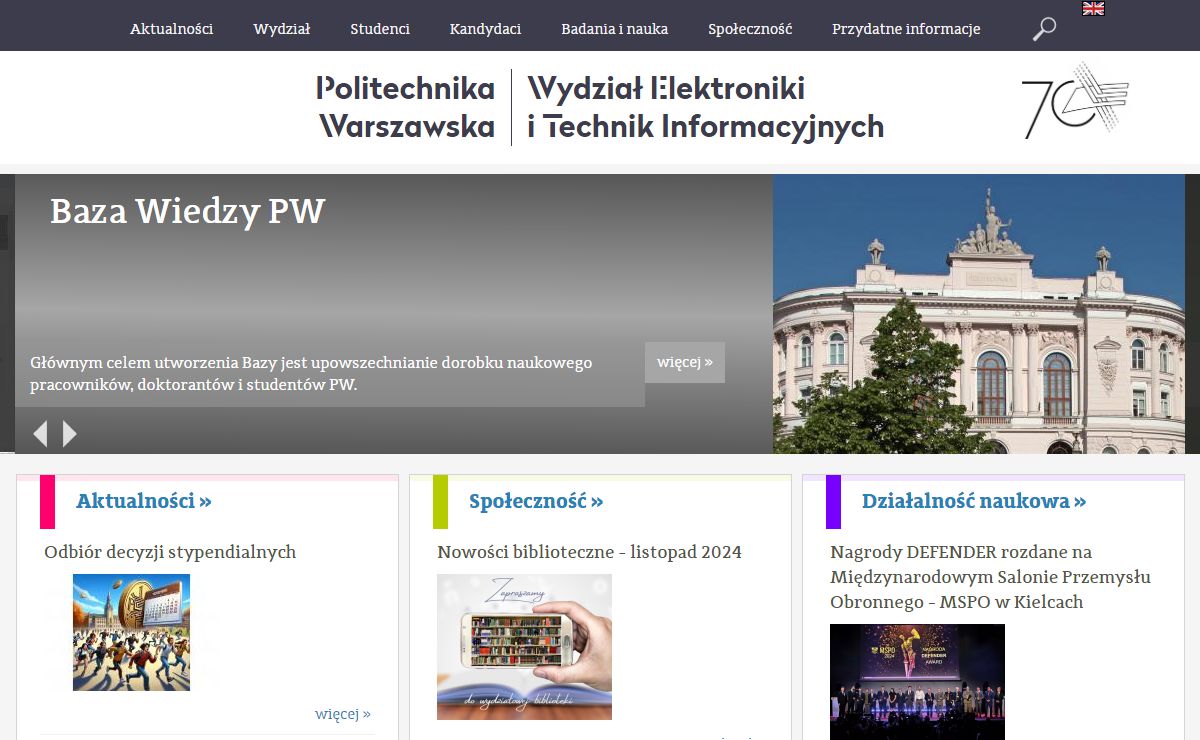Open the Badania i nauka menu
Screen dimensions: 1200x740
615,29
